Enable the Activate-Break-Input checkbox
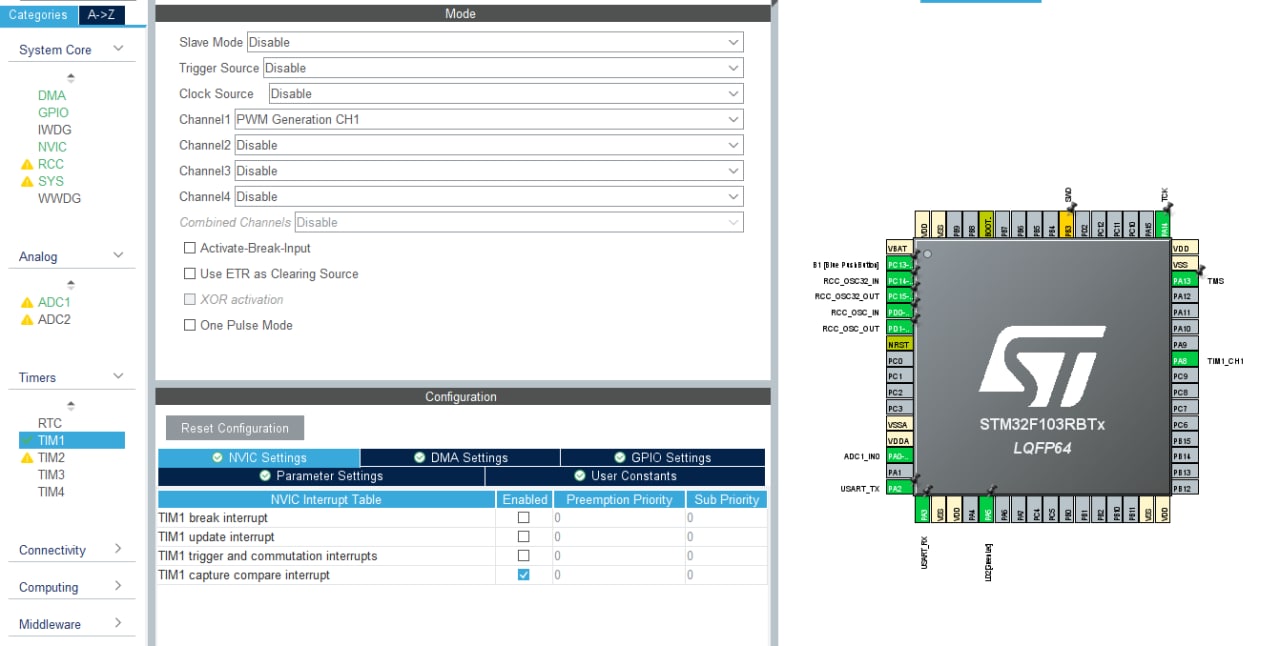The height and width of the screenshot is (646, 1280). click(190, 248)
